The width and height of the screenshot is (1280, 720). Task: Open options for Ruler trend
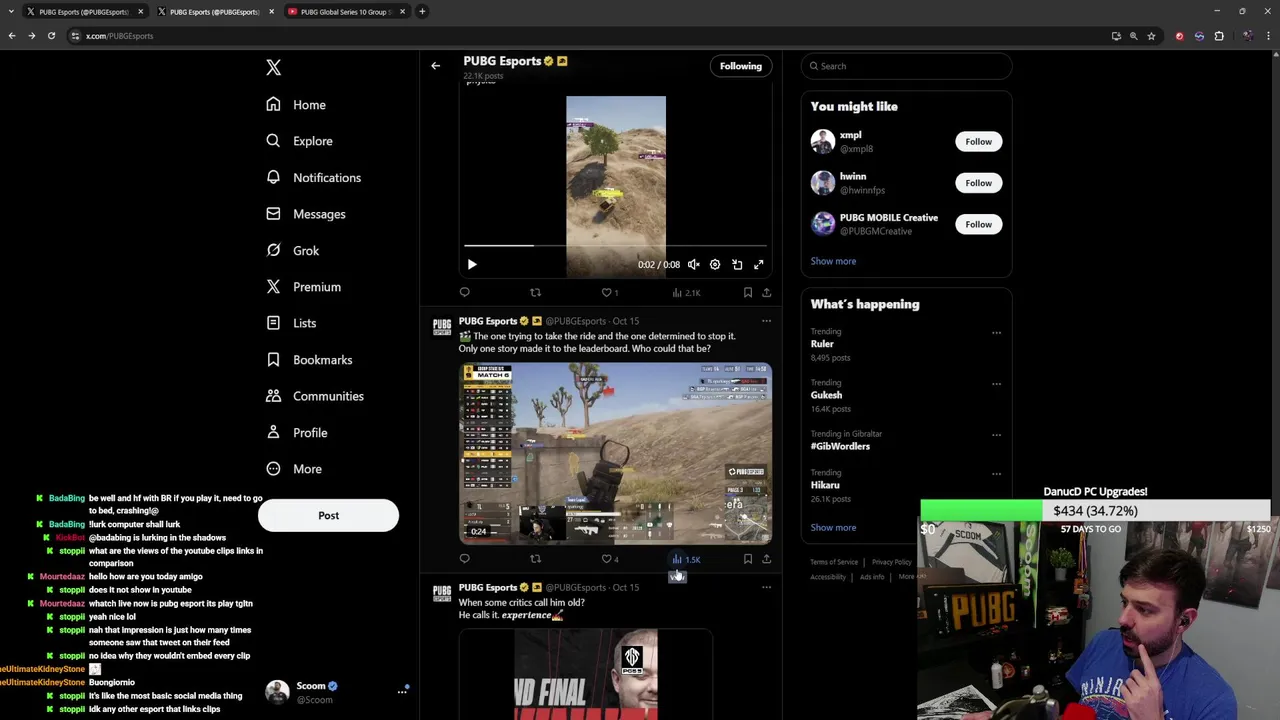[996, 333]
